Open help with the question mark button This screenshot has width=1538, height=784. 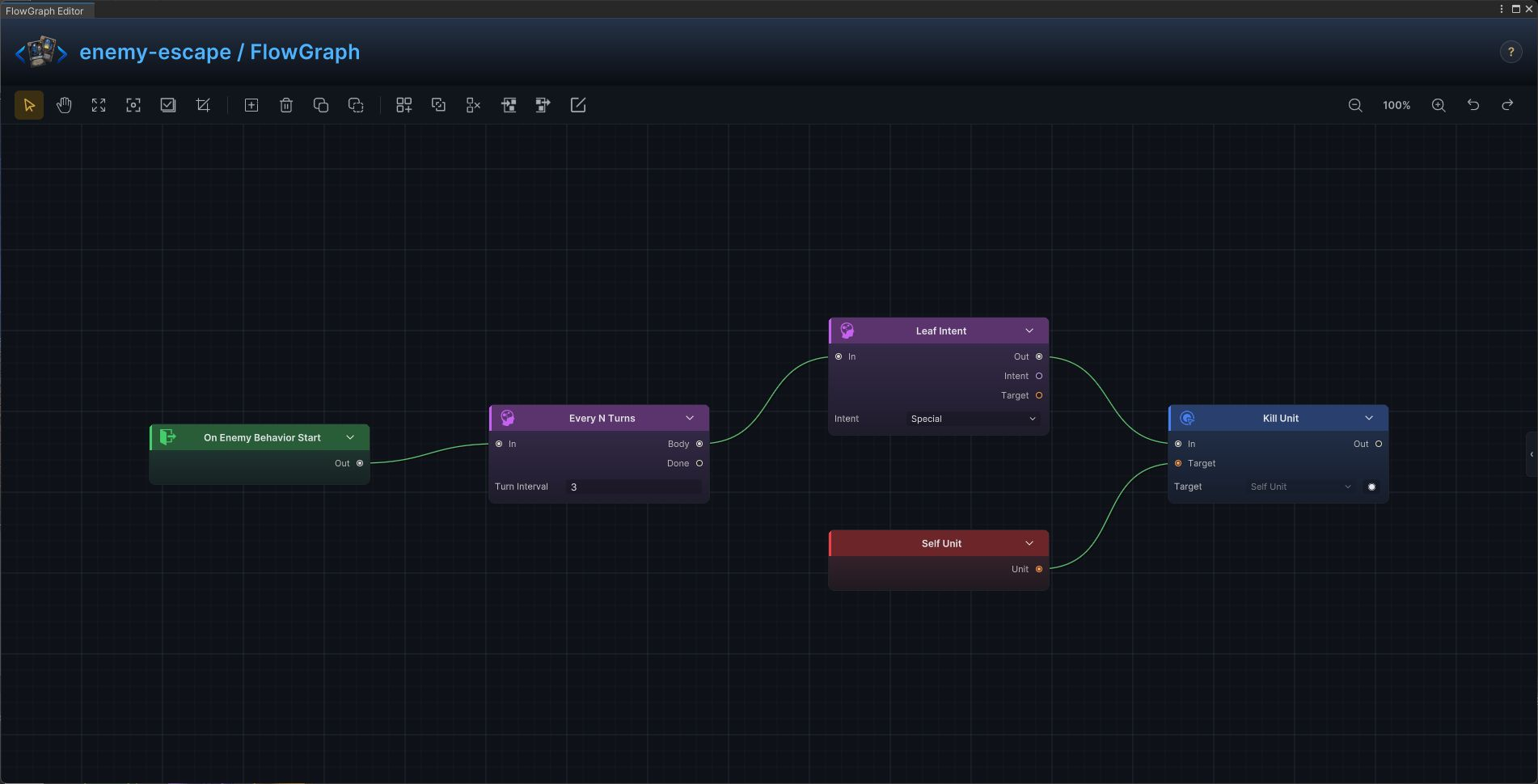[1511, 52]
